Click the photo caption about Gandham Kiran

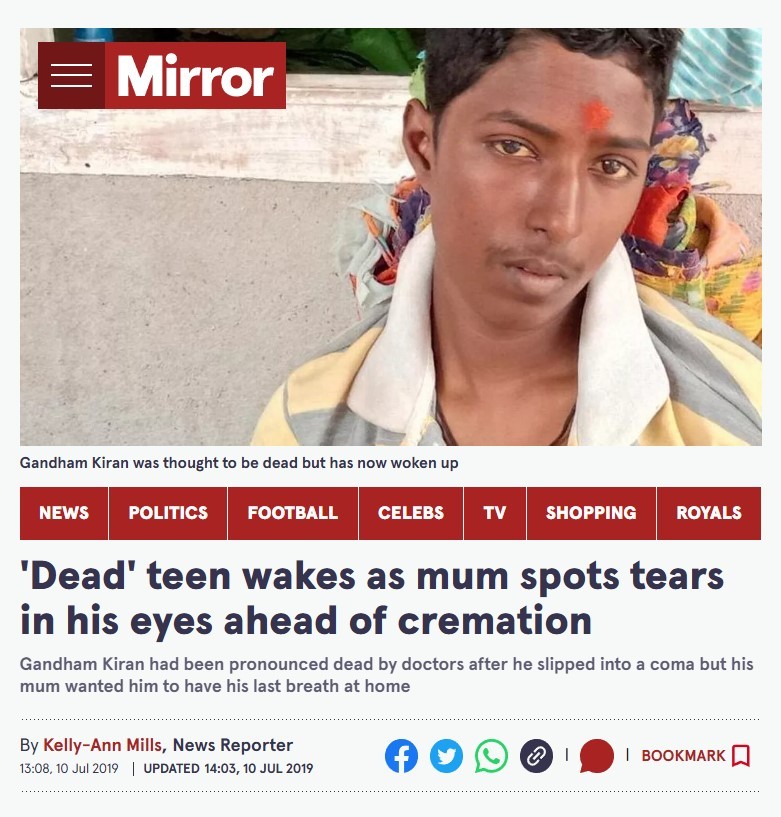click(239, 463)
